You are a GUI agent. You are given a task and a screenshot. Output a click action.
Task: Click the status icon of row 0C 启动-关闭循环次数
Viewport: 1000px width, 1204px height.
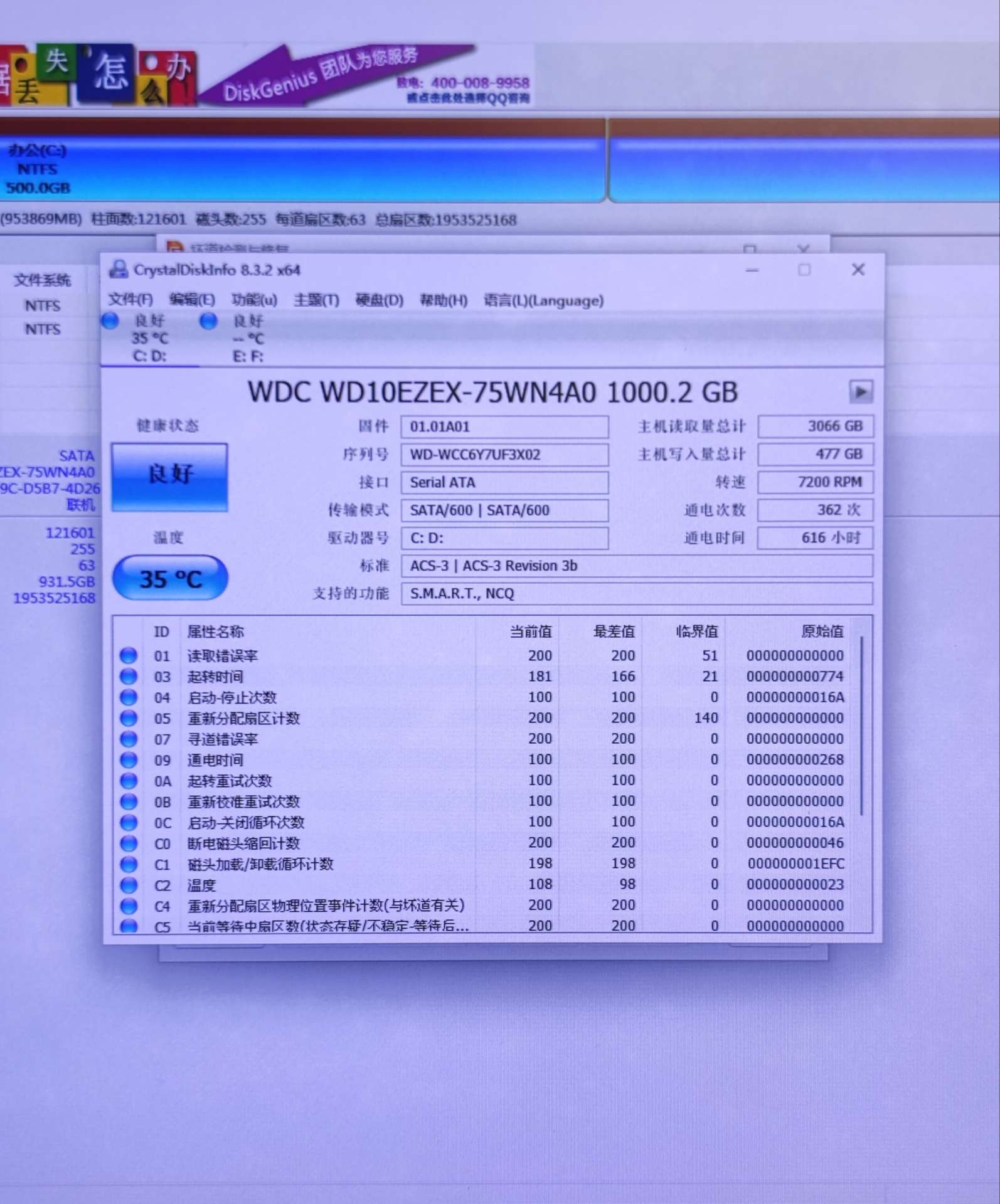129,821
